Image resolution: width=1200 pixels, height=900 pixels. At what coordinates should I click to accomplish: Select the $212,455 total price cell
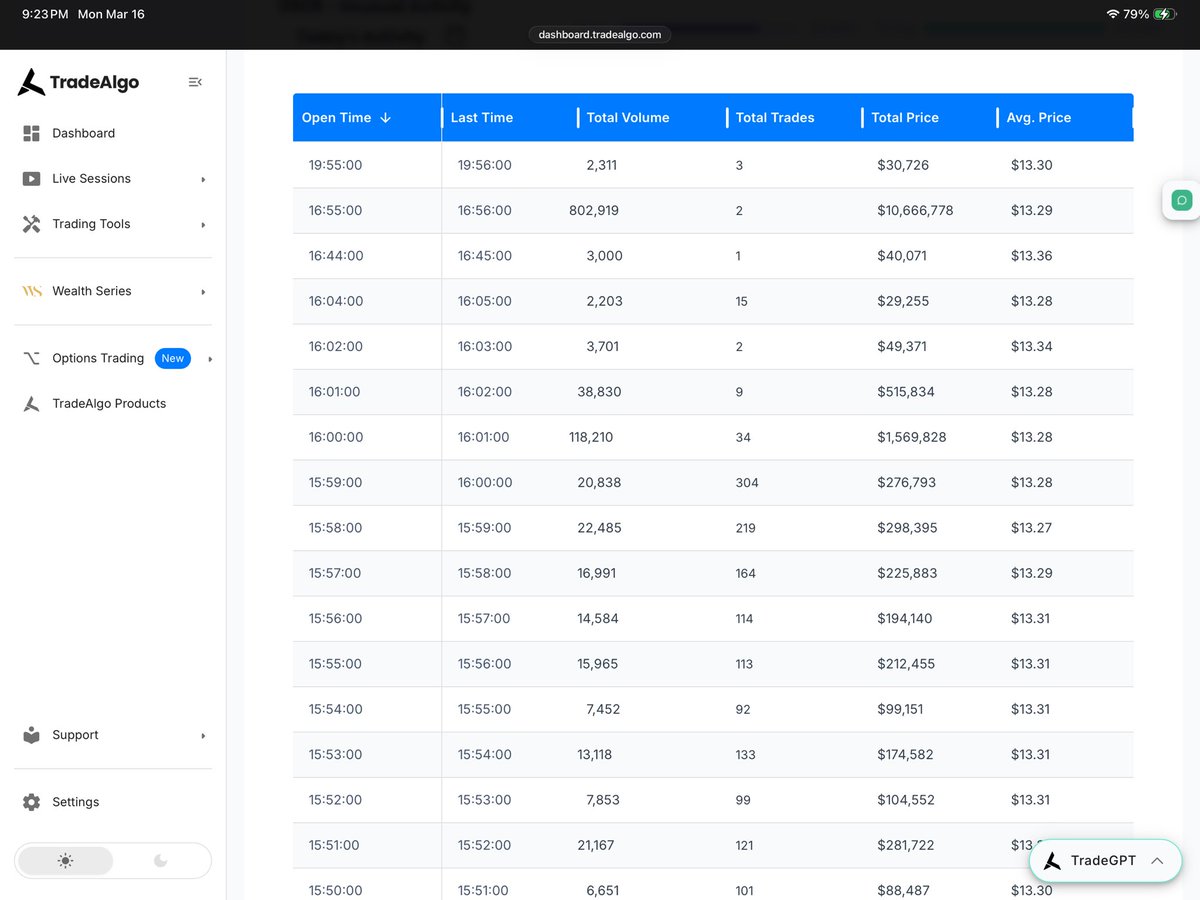[x=906, y=664]
